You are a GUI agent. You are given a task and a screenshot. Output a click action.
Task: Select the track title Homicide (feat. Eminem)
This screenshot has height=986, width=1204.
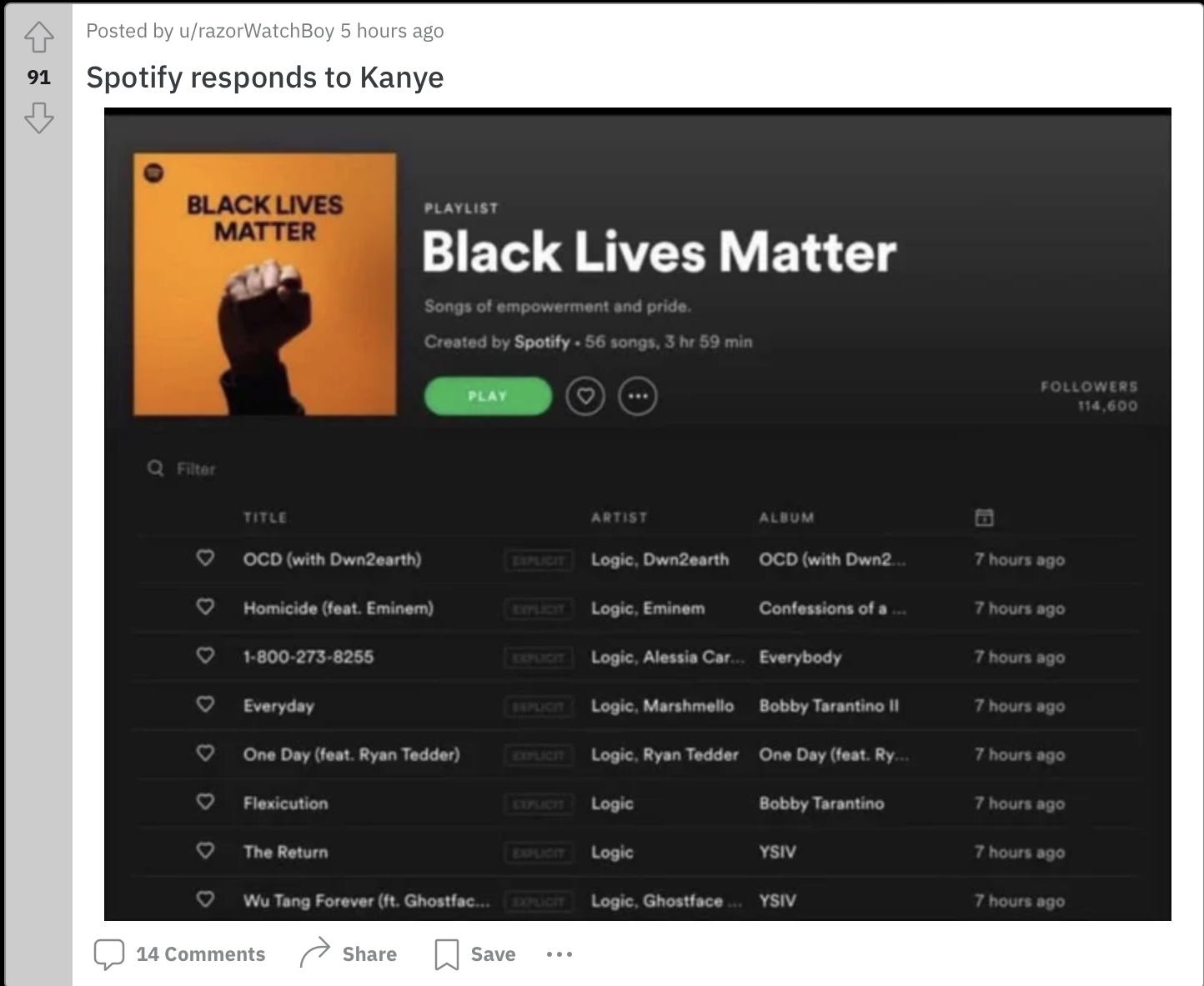(x=339, y=608)
